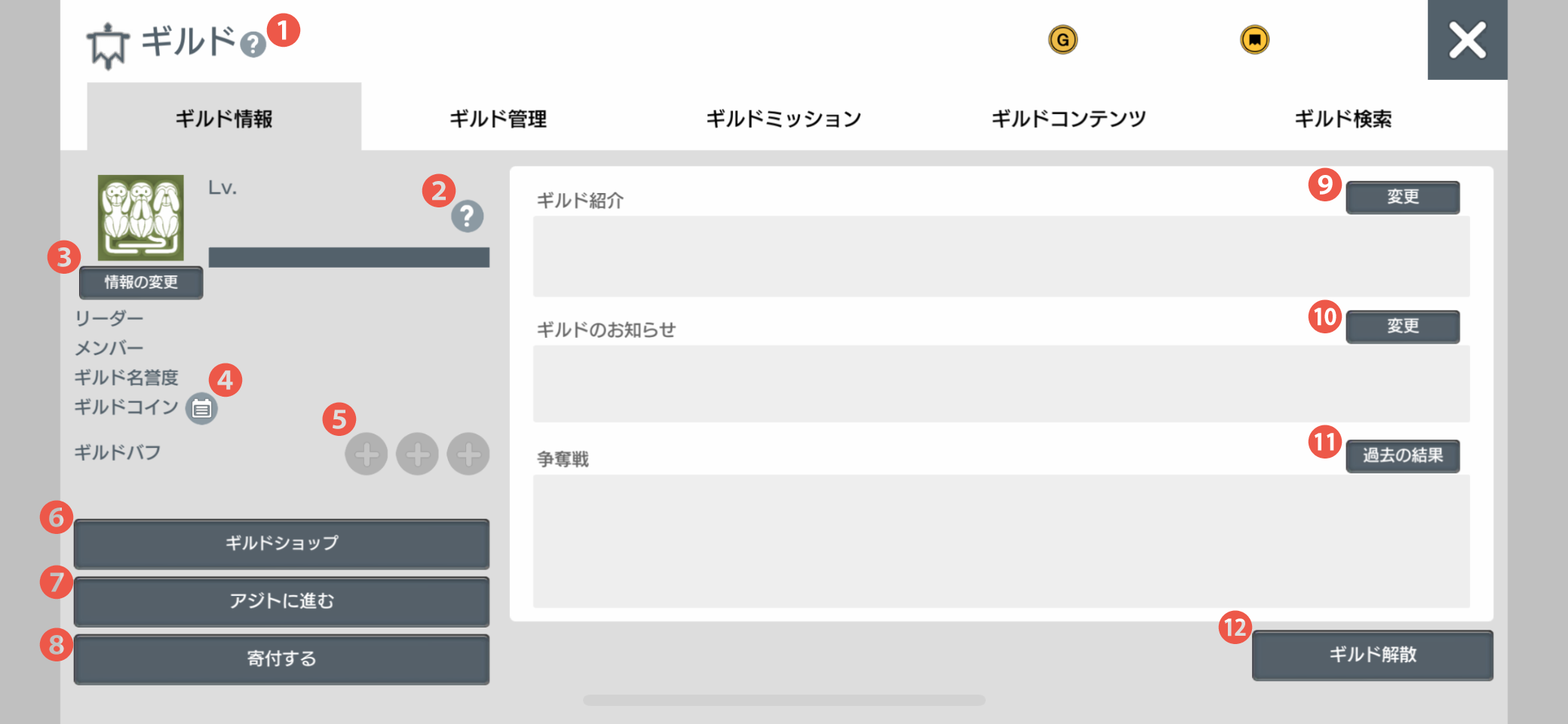Click 変更 for ギルド紹介
The width and height of the screenshot is (1568, 724).
pos(1403,197)
